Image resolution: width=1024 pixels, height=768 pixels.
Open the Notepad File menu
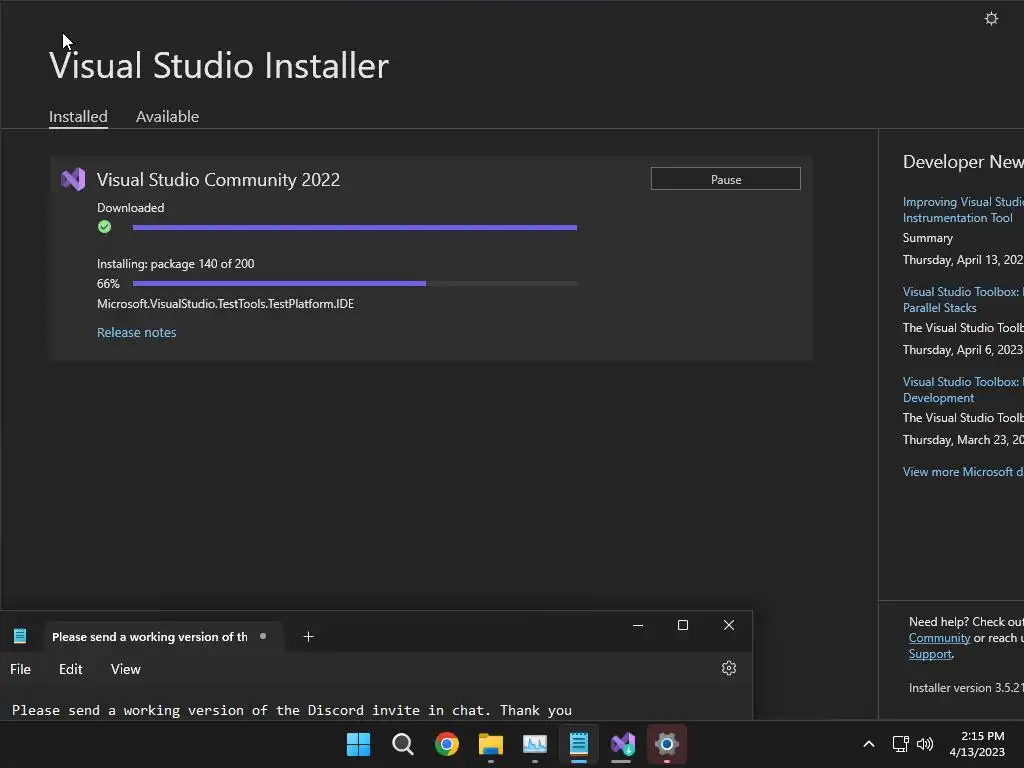20,669
